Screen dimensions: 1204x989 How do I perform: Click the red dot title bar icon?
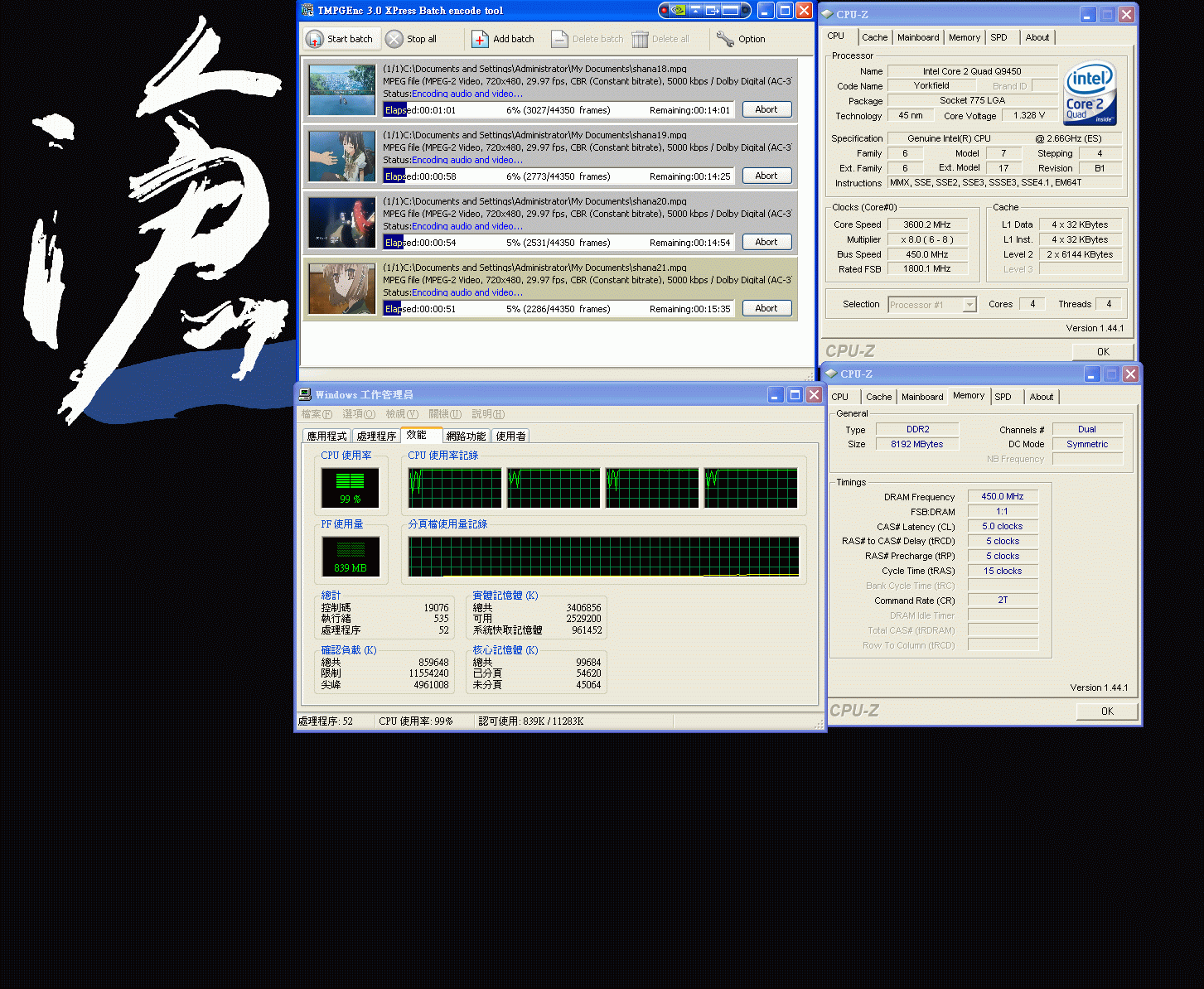664,11
